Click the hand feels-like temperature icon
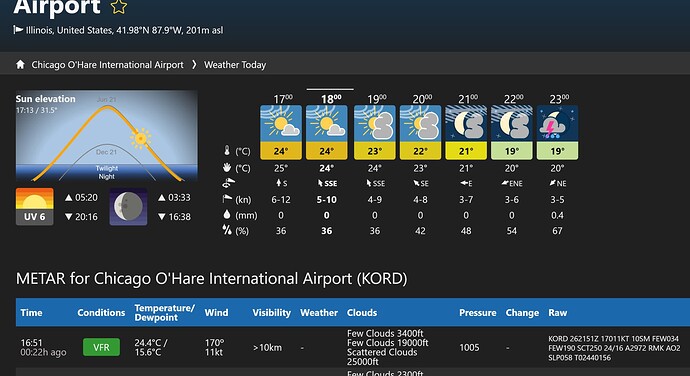 pos(227,168)
